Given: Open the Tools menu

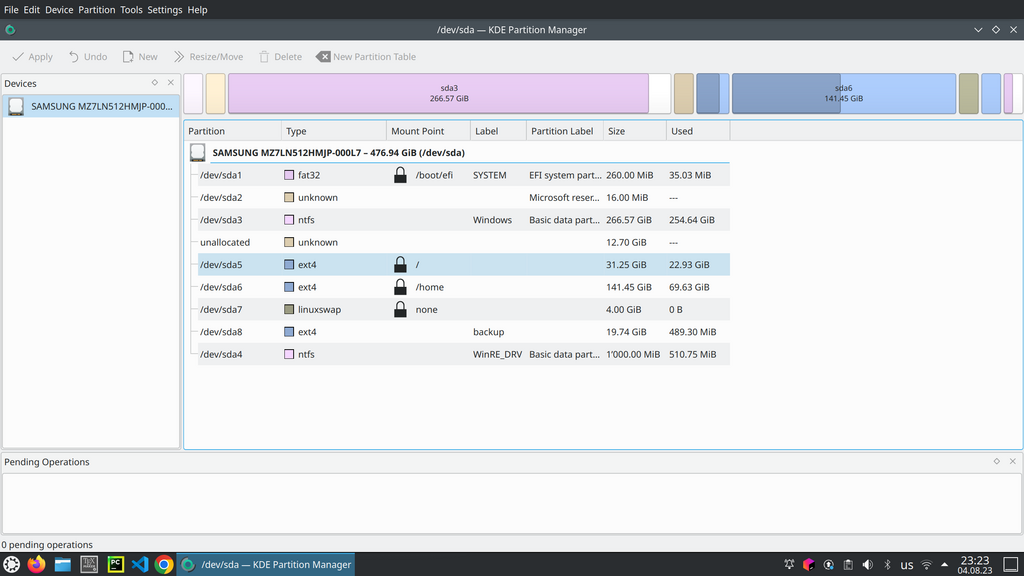Looking at the screenshot, I should click(131, 9).
